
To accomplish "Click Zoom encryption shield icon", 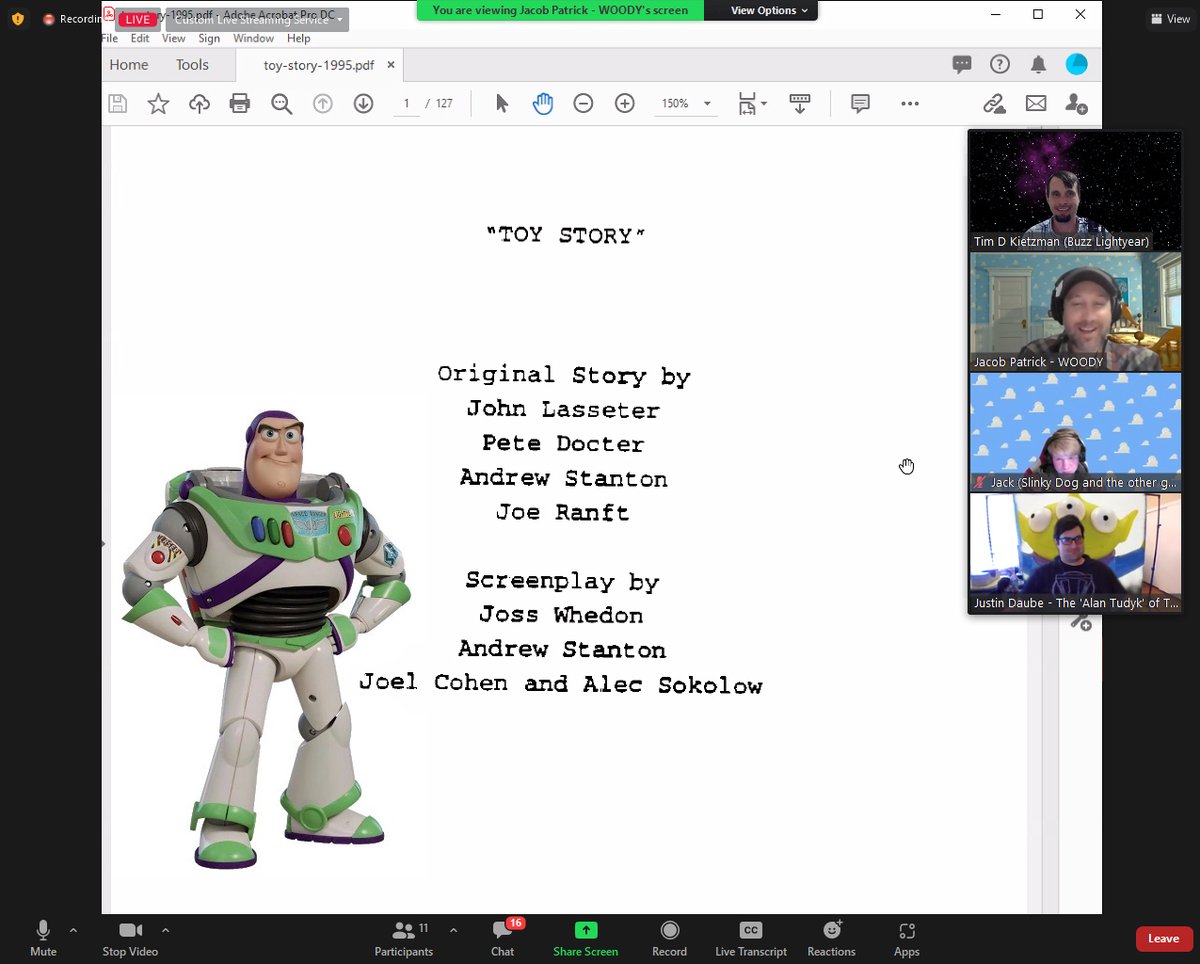I will 17,18.
